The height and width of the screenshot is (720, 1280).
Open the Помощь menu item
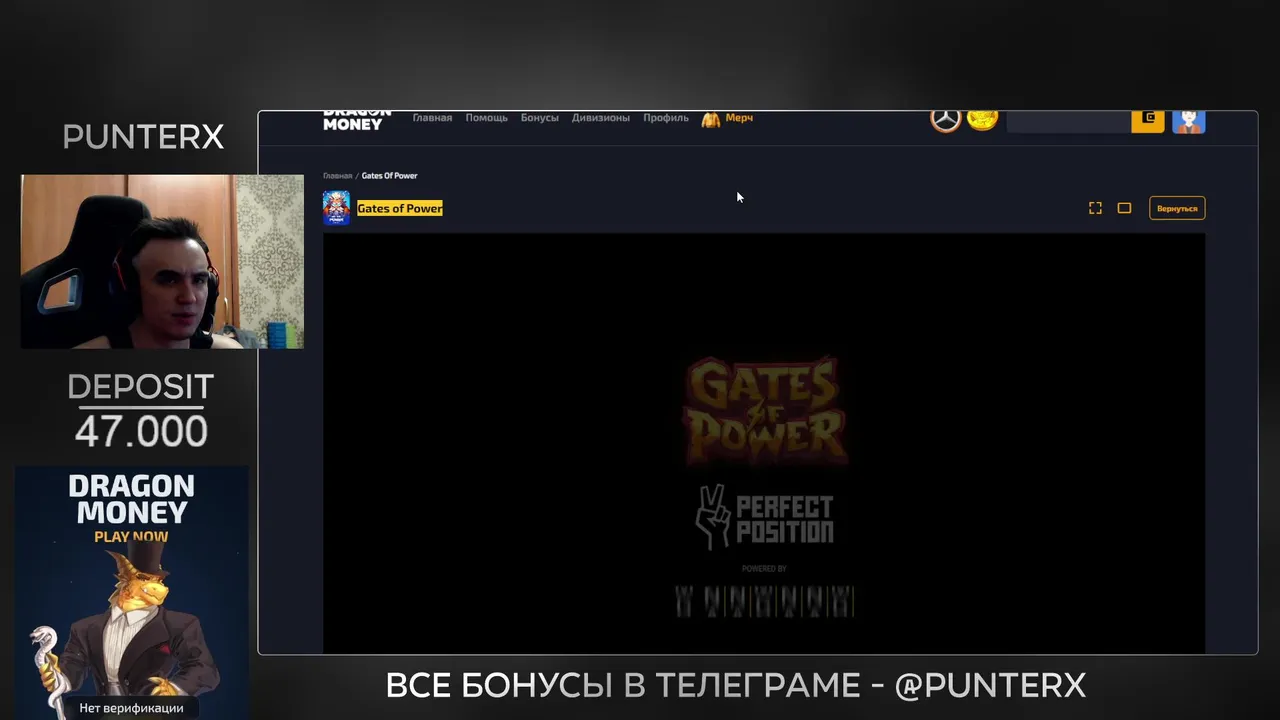pos(486,118)
